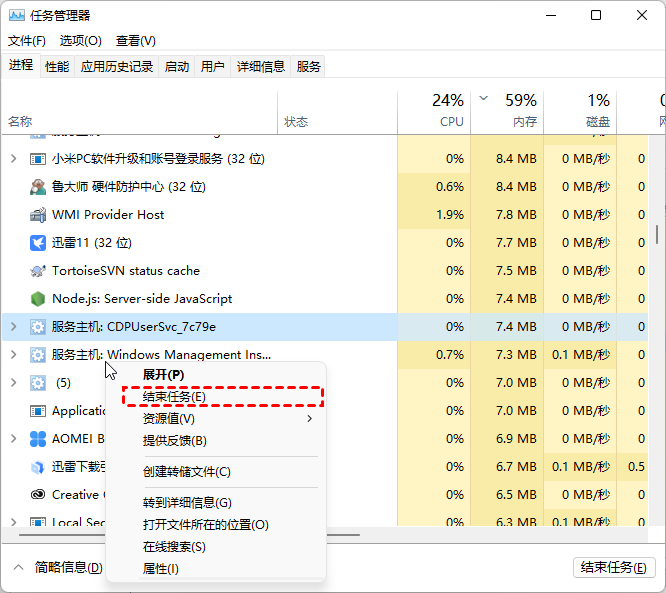Click the Task Manager title bar icon
The image size is (666, 593).
(x=17, y=16)
